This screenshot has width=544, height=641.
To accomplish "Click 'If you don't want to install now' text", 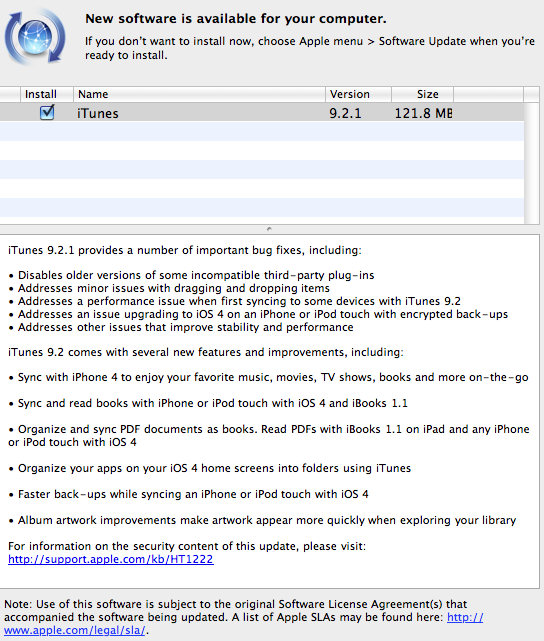I will click(x=310, y=48).
